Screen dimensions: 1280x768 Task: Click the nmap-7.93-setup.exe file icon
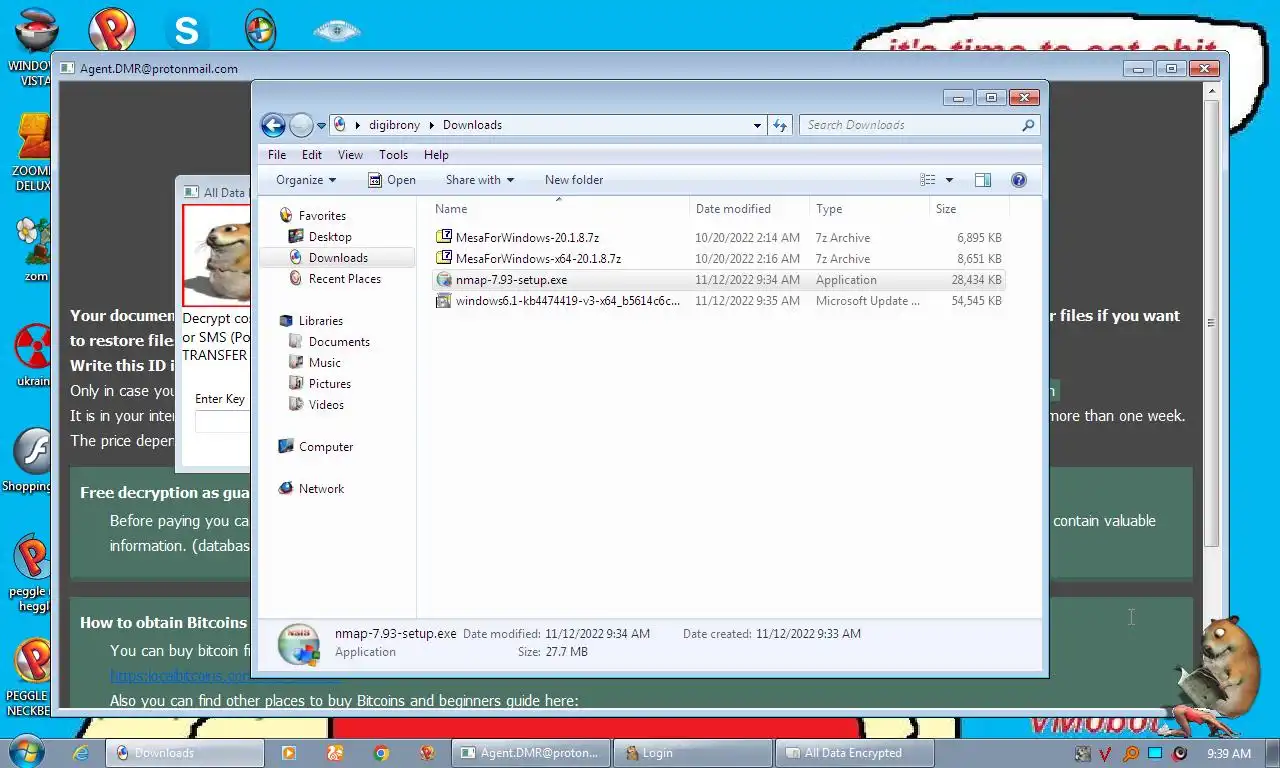pyautogui.click(x=444, y=280)
